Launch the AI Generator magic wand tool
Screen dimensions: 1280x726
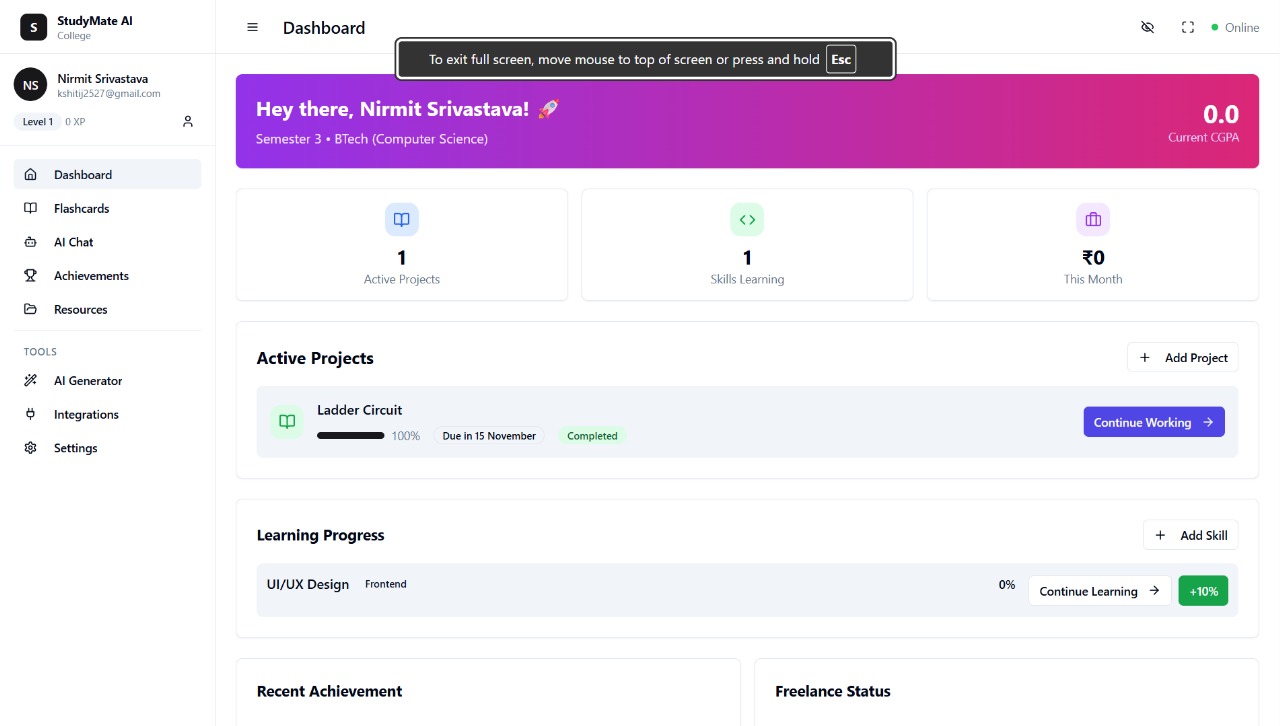pyautogui.click(x=31, y=380)
